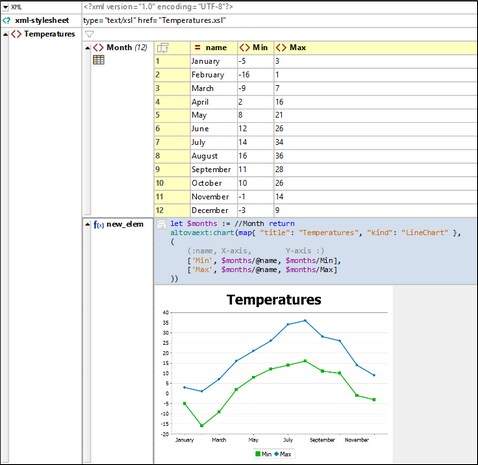
Task: Open the XML declaration dropdown arrow
Action: tap(5, 7)
